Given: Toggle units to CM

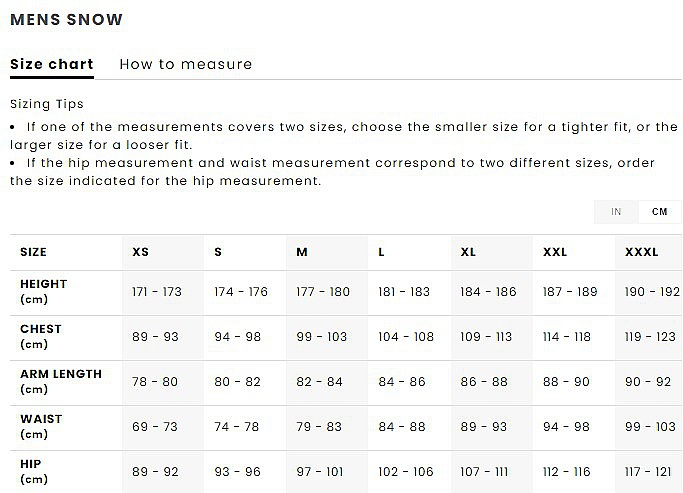Looking at the screenshot, I should point(659,212).
